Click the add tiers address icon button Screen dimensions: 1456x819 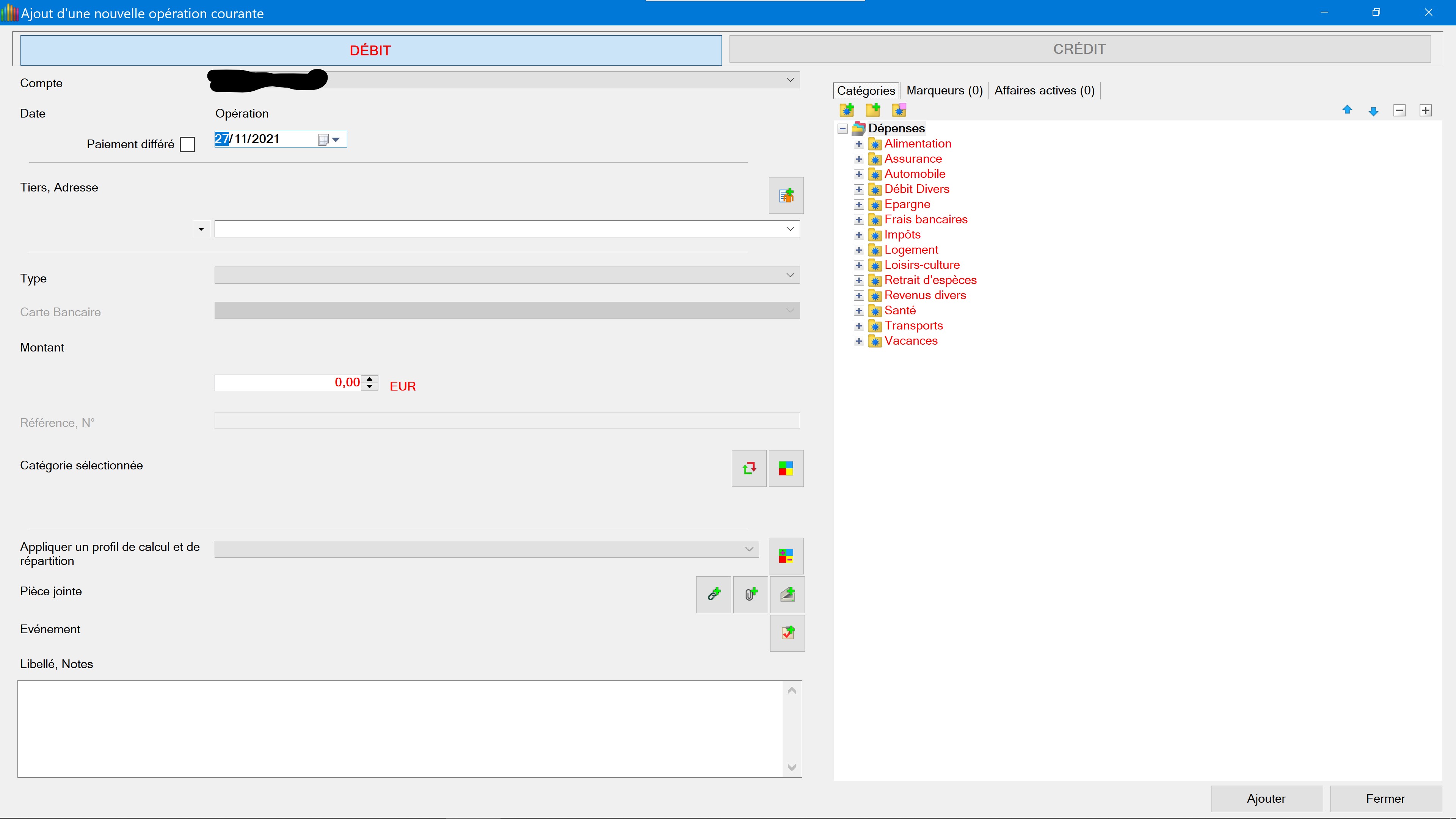(786, 196)
